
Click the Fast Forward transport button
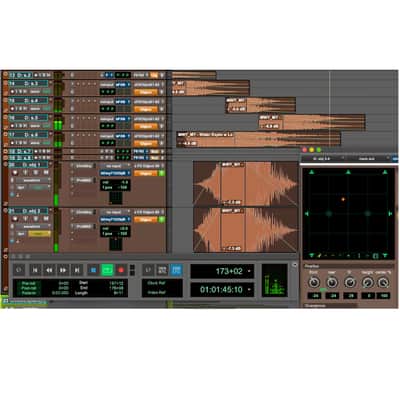tap(63, 270)
